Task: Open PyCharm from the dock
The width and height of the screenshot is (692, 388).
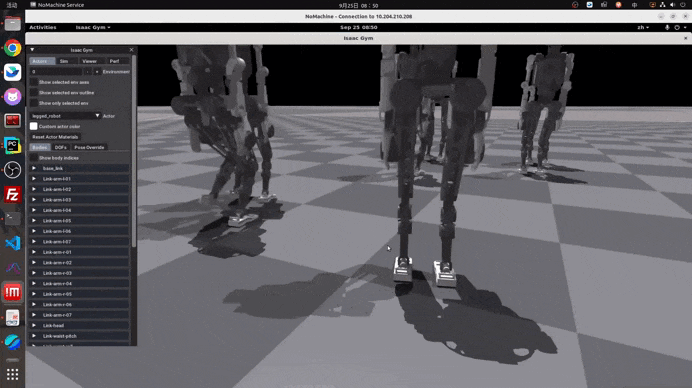Action: coord(12,145)
